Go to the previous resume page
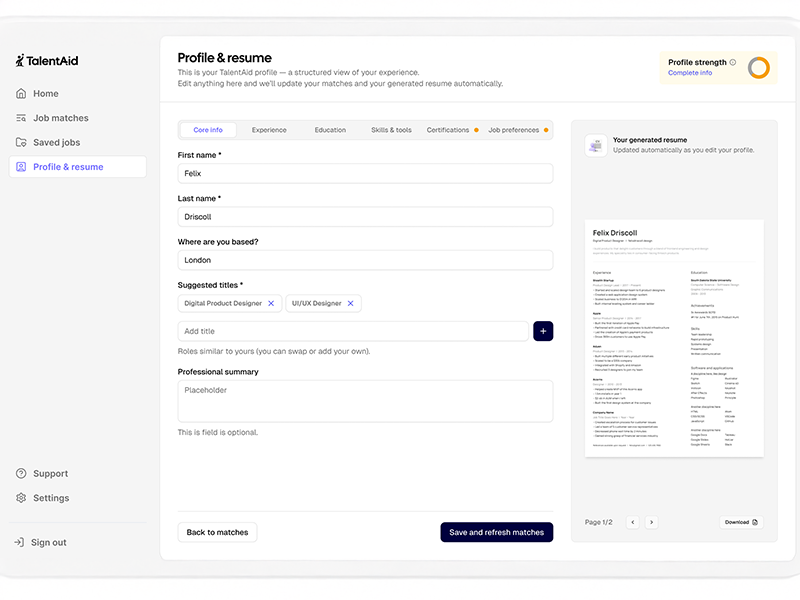 coord(633,522)
